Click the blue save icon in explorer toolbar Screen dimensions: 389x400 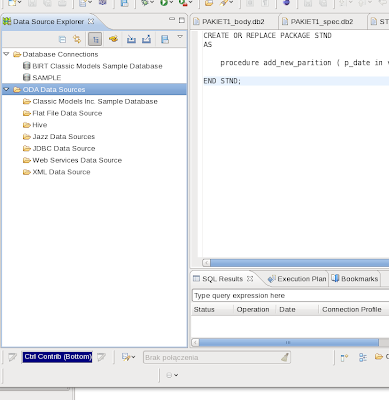click(x=165, y=39)
